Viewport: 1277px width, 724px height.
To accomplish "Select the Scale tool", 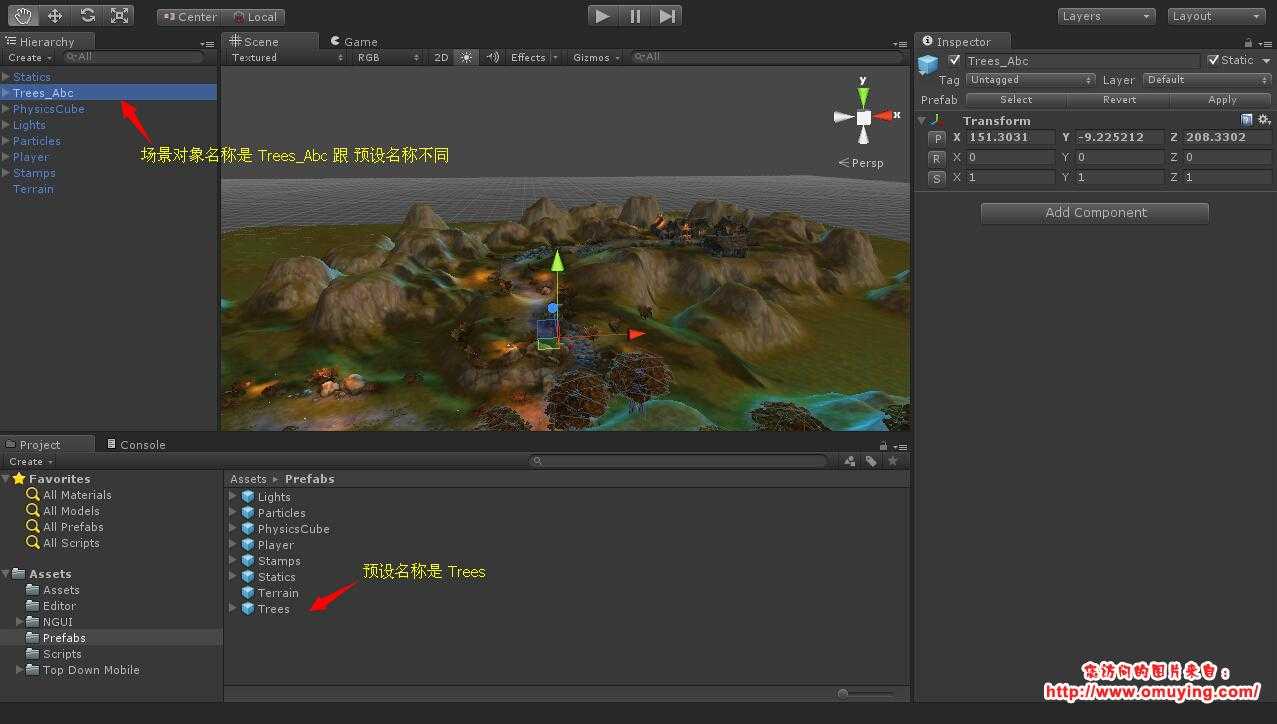I will click(119, 16).
